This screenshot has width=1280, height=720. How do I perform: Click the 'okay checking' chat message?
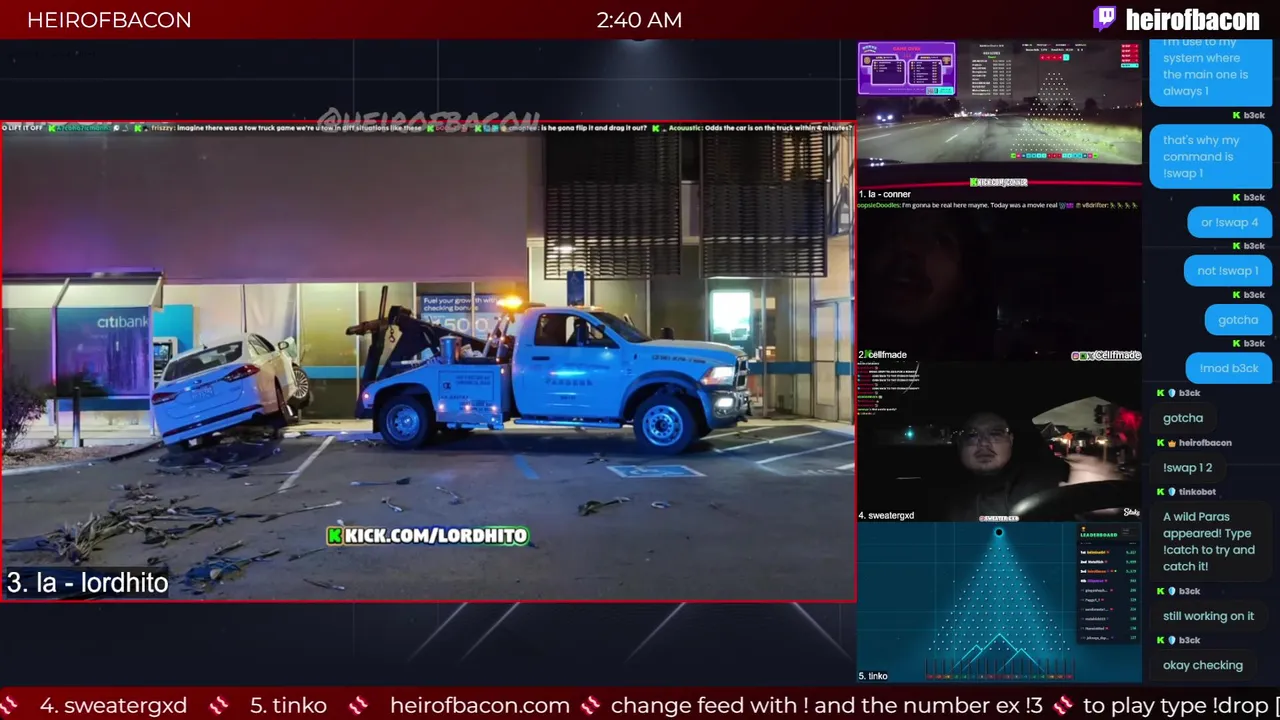pos(1202,665)
